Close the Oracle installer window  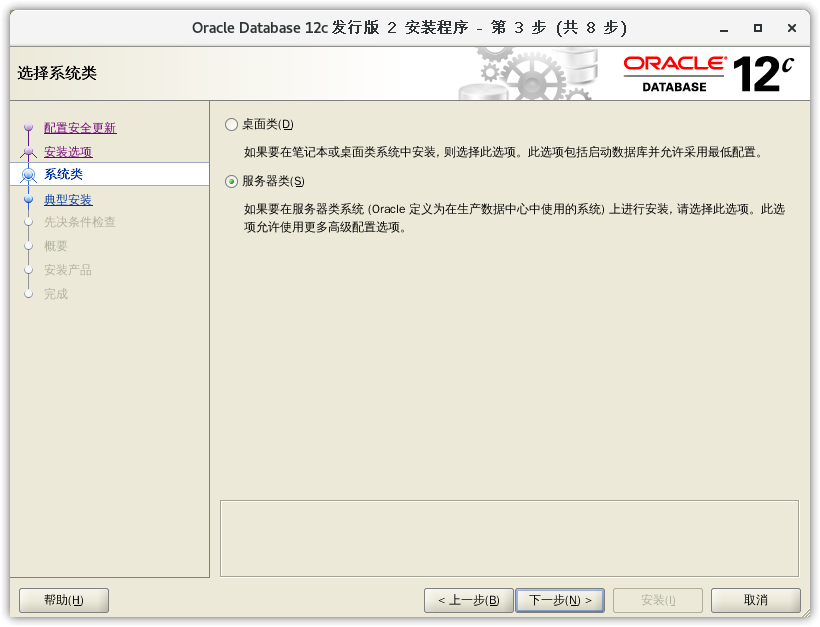[793, 27]
